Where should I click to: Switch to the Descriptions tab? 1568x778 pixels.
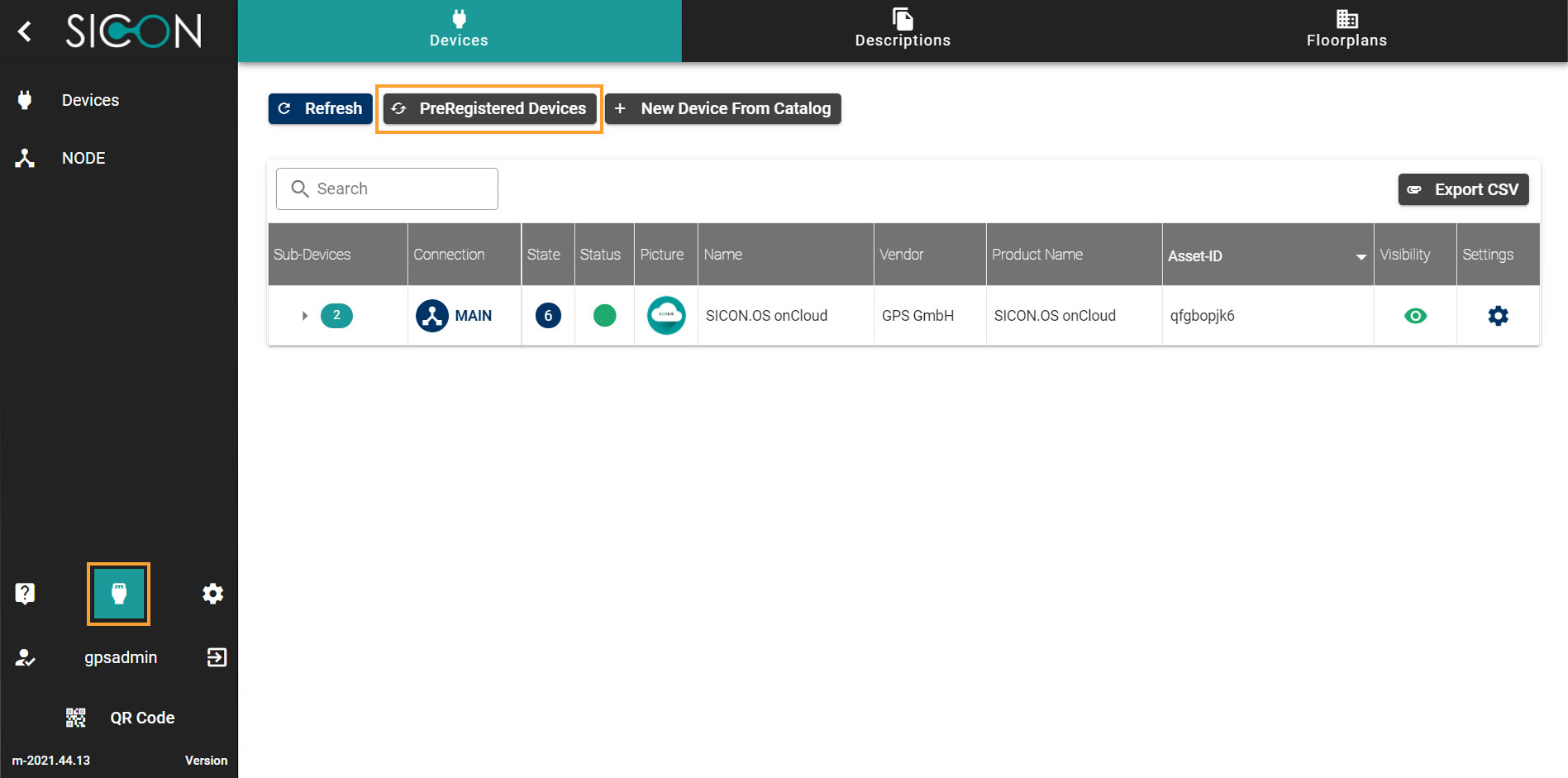pos(903,31)
